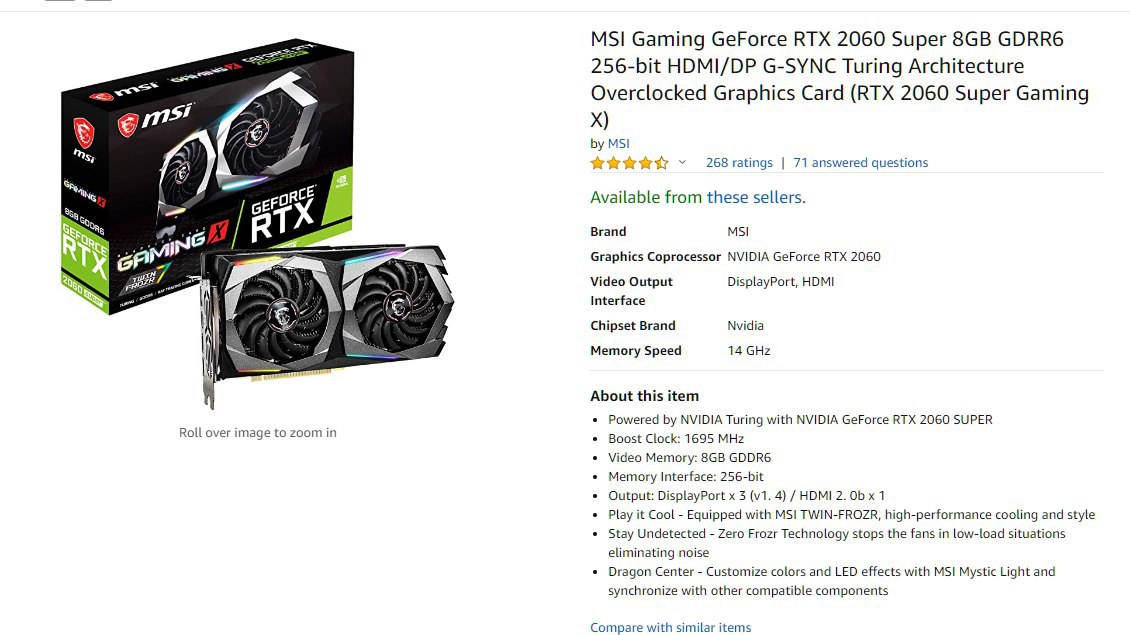Click the Boost Clock 1695 MHz bullet
Image resolution: width=1130 pixels, height=635 pixels.
[675, 438]
